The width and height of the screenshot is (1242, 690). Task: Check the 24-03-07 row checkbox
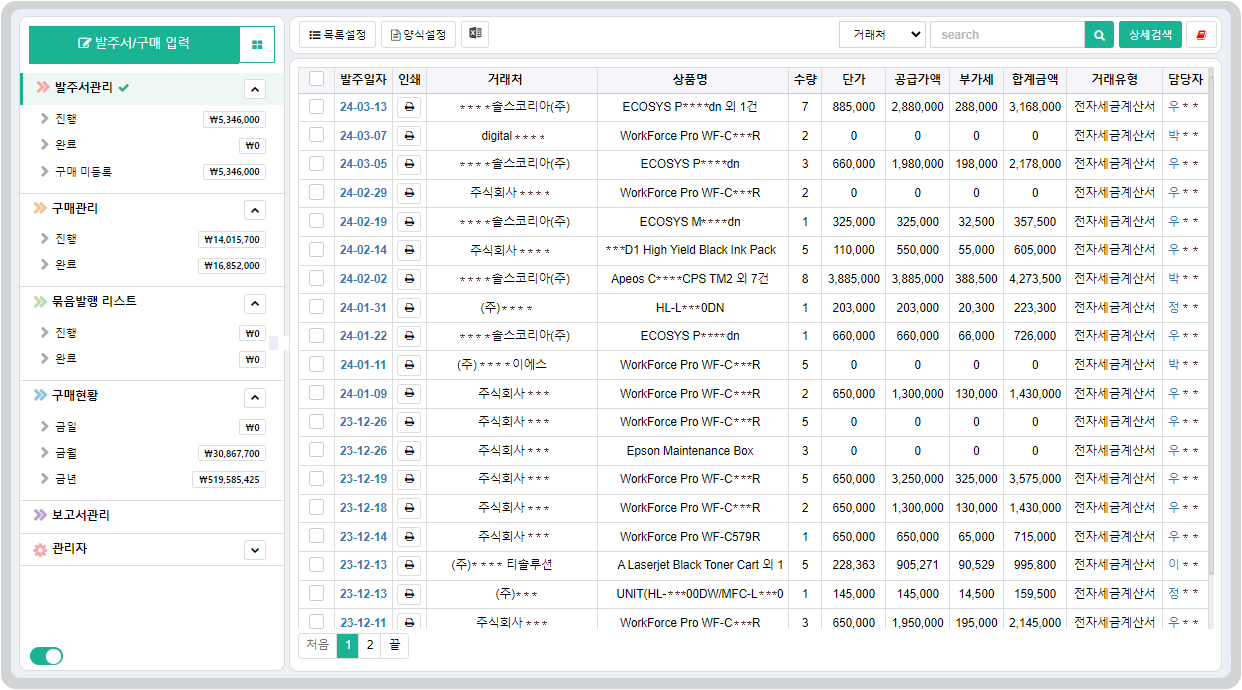click(x=317, y=136)
